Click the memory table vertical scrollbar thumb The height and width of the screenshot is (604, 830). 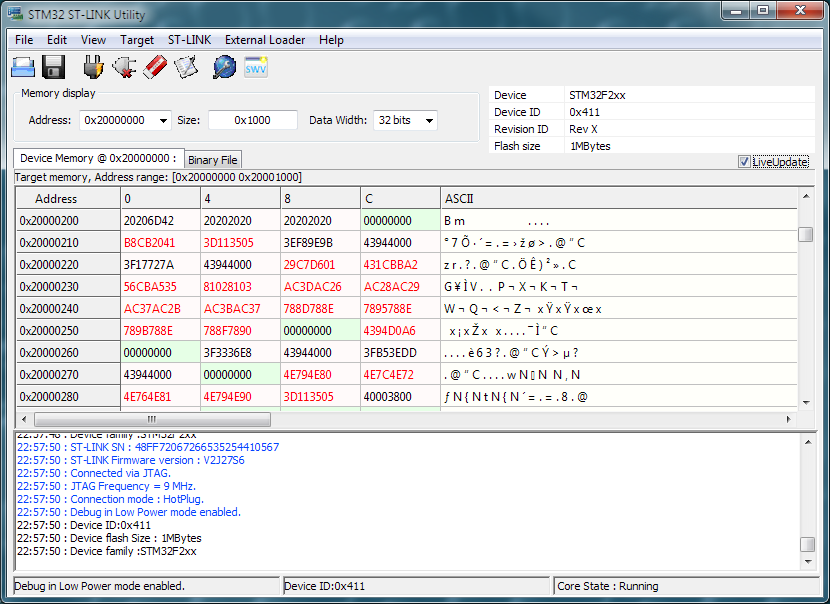click(805, 234)
